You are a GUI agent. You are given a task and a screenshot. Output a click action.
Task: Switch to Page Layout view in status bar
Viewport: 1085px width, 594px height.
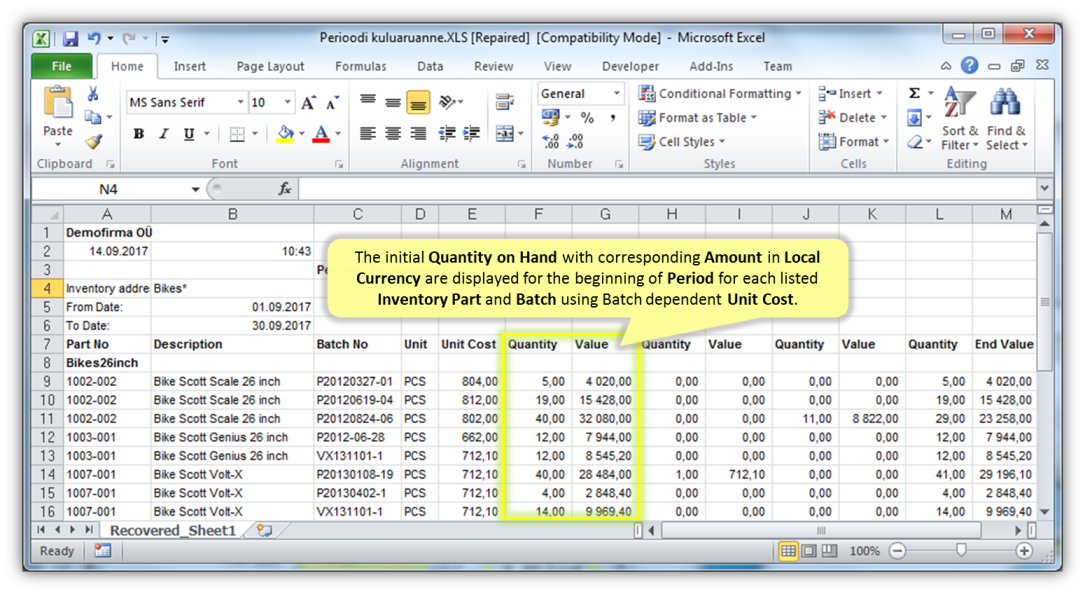(808, 551)
